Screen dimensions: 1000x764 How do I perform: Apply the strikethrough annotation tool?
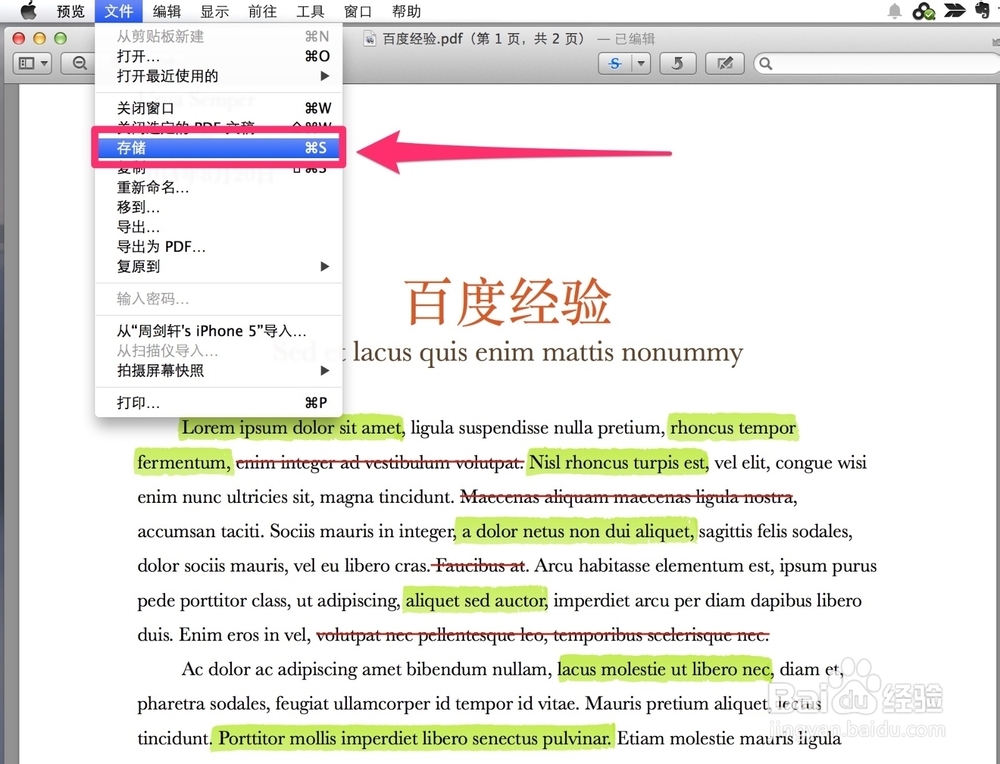pos(615,63)
